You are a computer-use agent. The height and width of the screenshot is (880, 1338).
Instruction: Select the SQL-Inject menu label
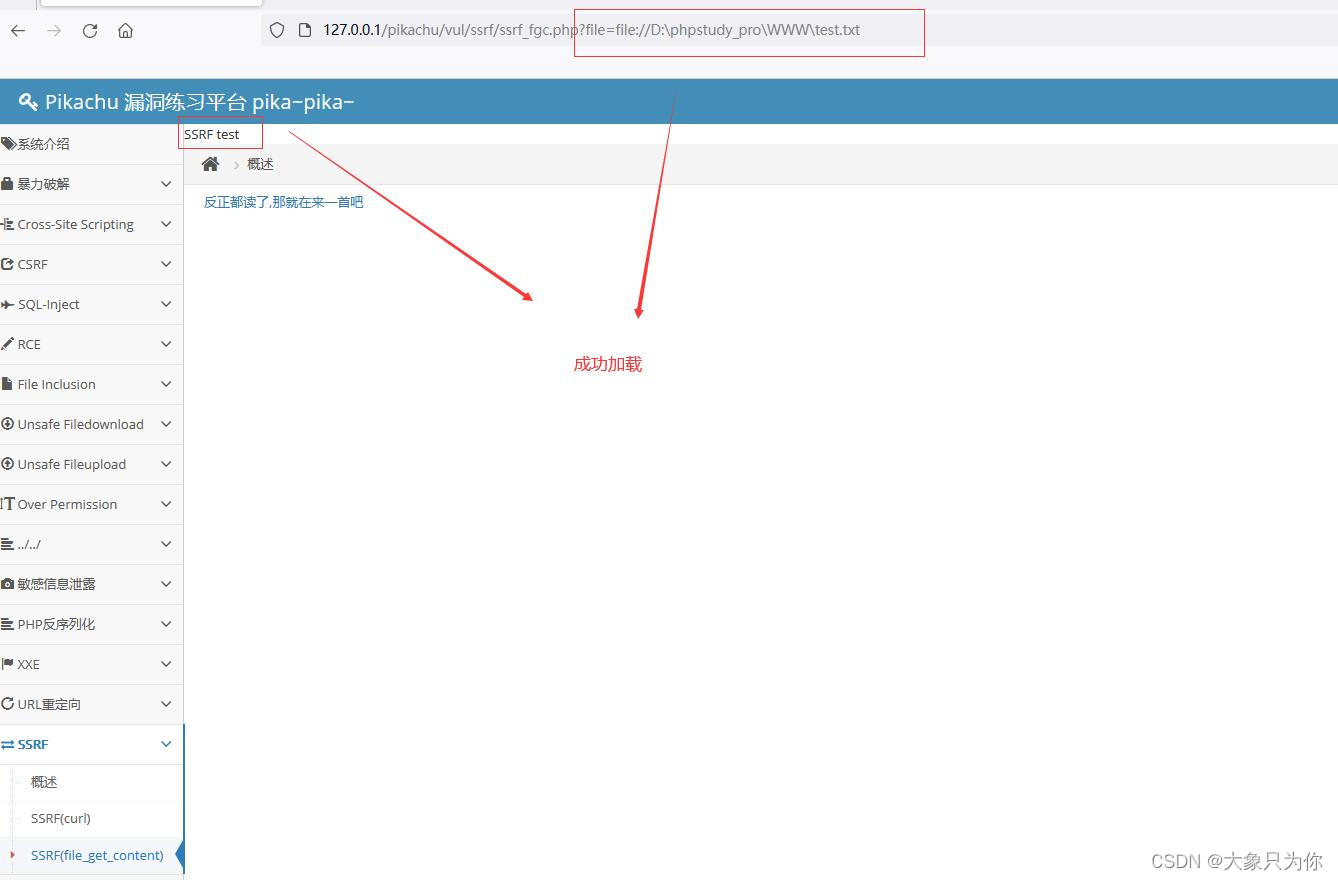48,304
